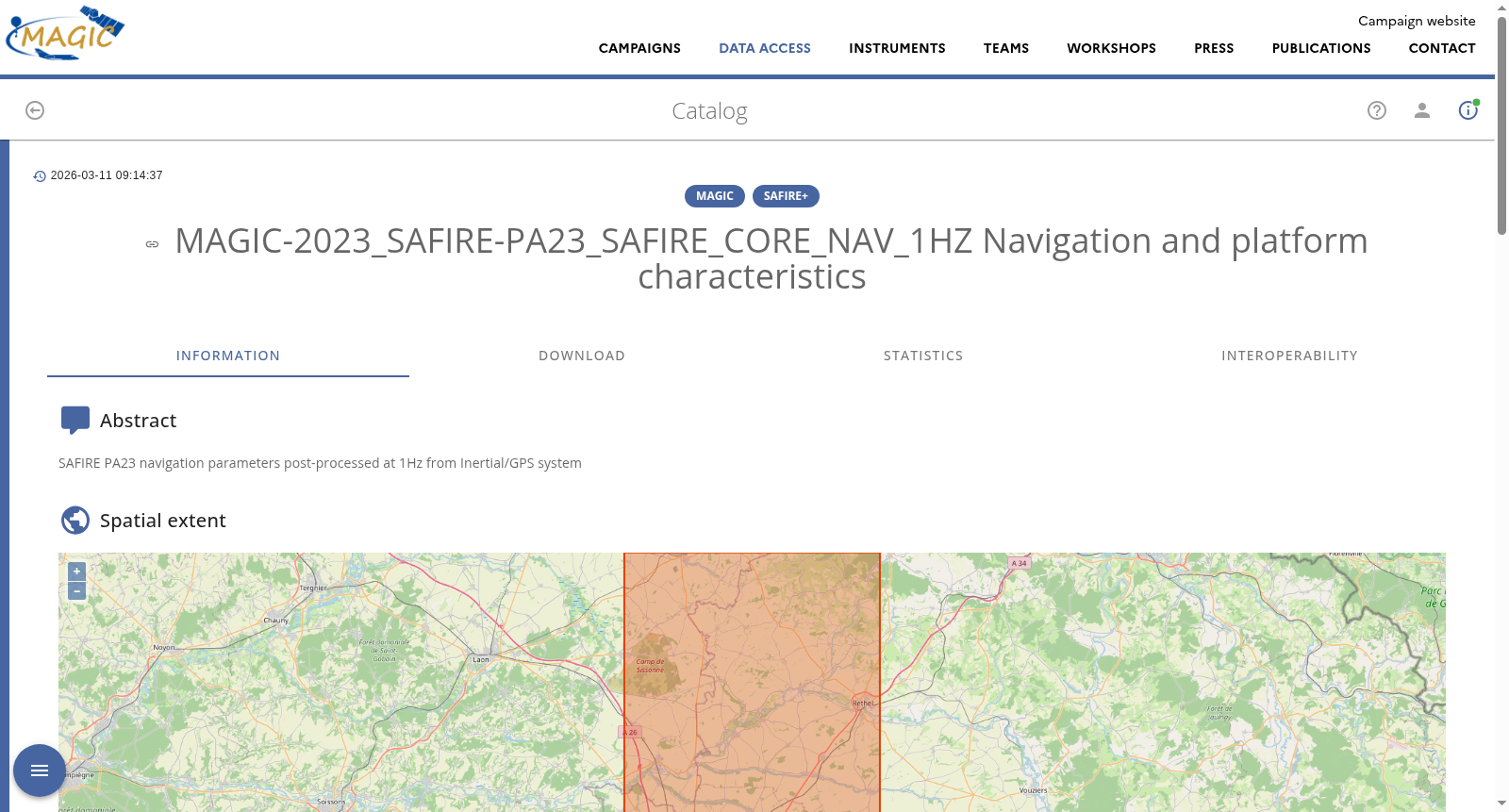Click the Abstract section heading
This screenshot has width=1509, height=812.
(138, 421)
